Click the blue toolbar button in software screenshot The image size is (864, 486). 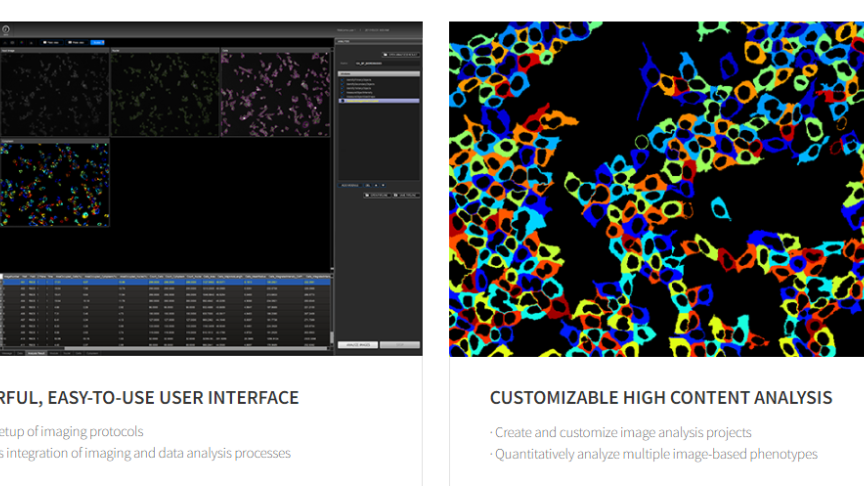click(97, 42)
